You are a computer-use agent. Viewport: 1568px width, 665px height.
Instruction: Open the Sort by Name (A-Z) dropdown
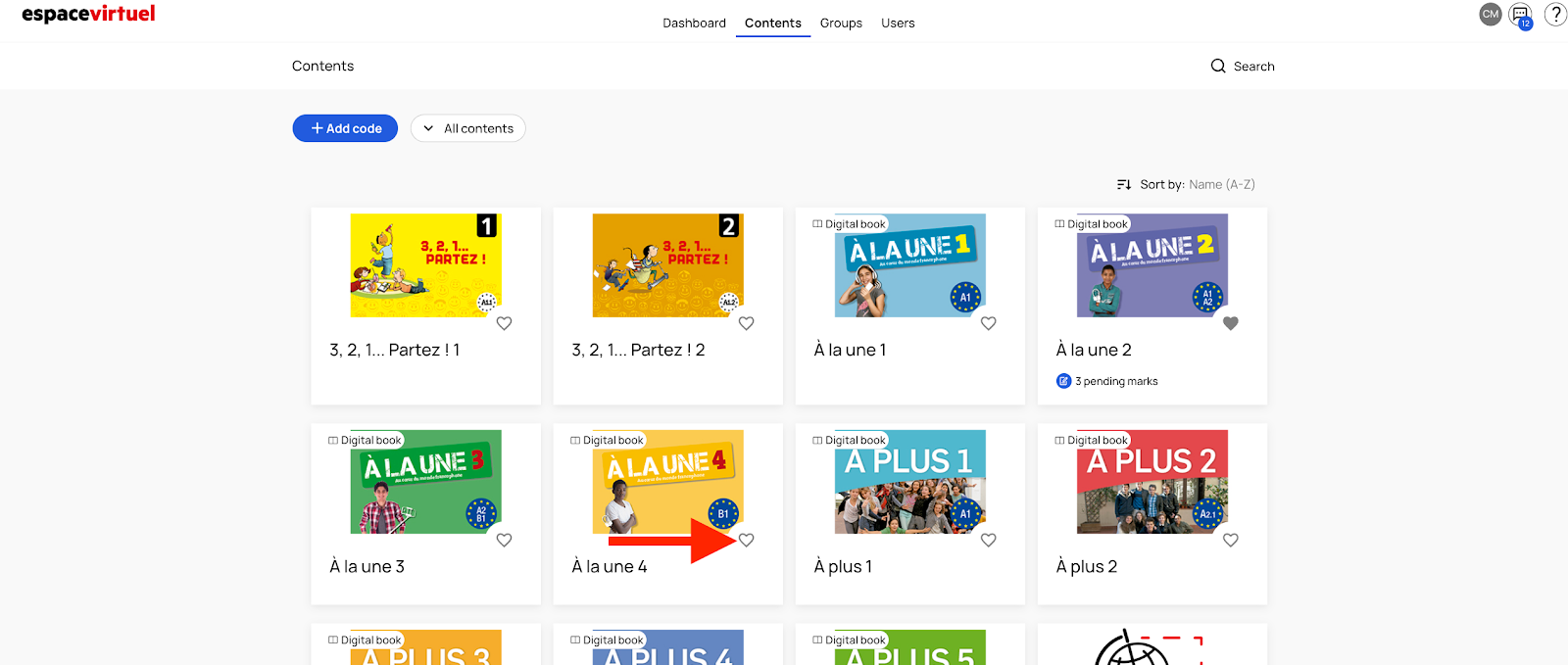click(1221, 184)
